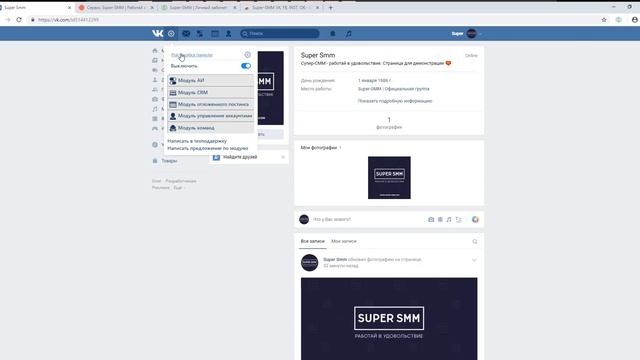Click Super Smm author name on post
Viewport: 640px width, 360px height.
click(335, 259)
